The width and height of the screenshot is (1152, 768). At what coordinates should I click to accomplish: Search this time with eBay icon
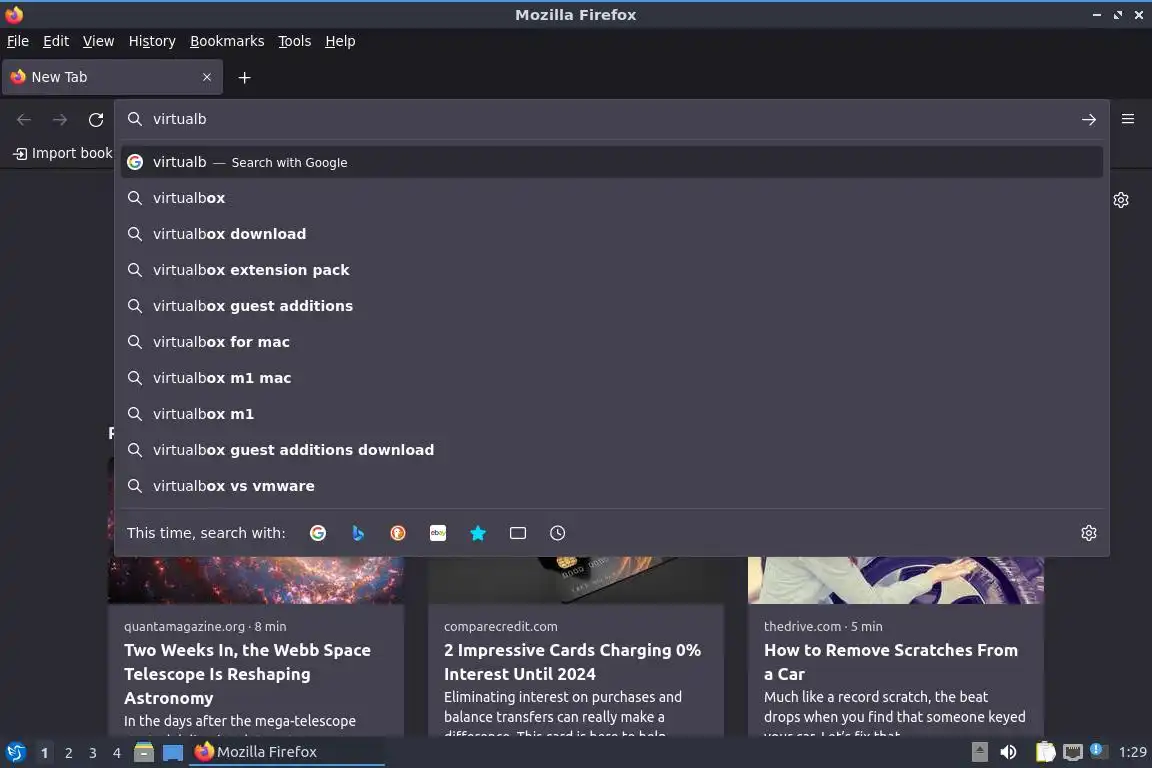[x=438, y=533]
